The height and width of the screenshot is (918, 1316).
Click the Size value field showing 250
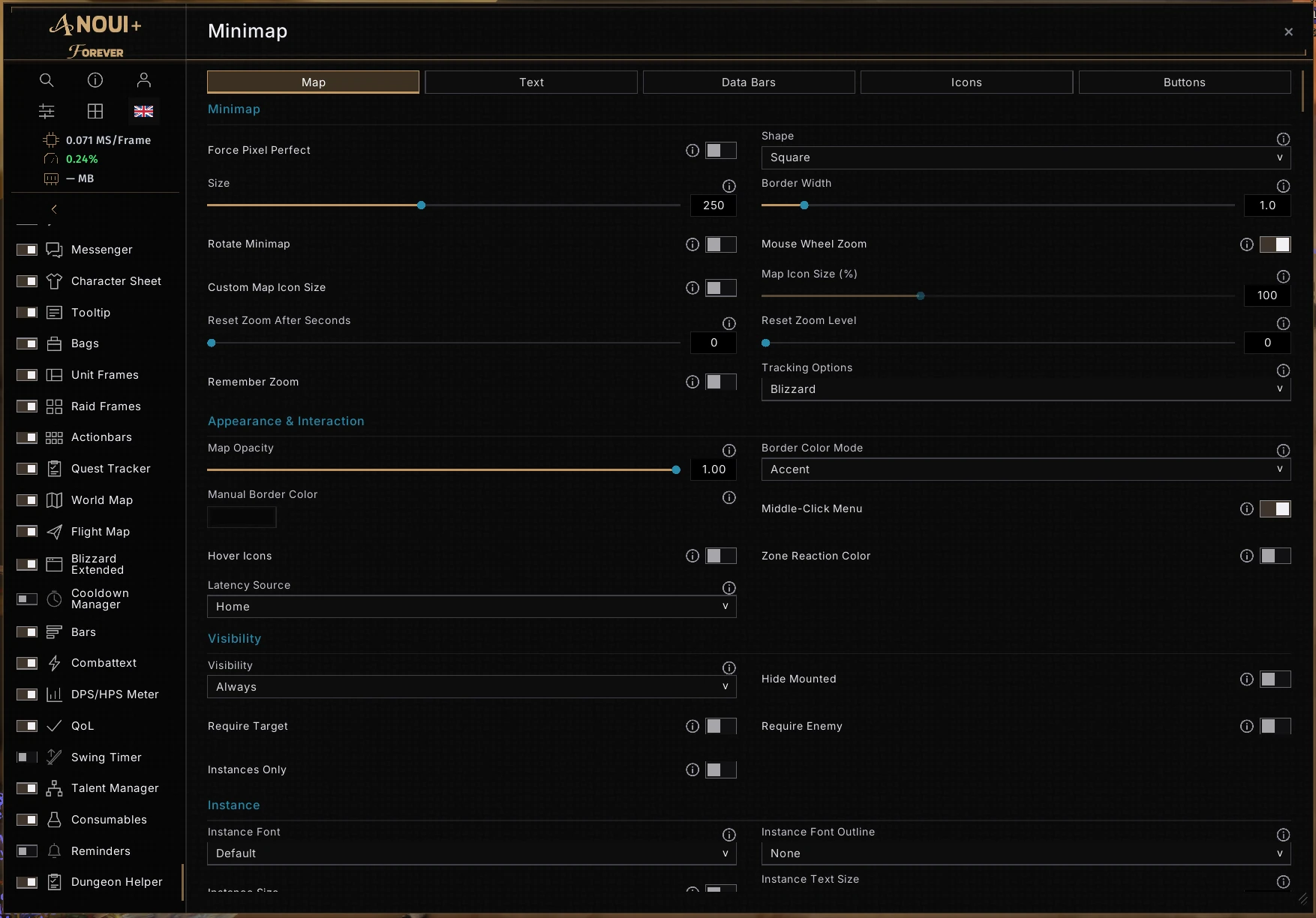pyautogui.click(x=714, y=205)
